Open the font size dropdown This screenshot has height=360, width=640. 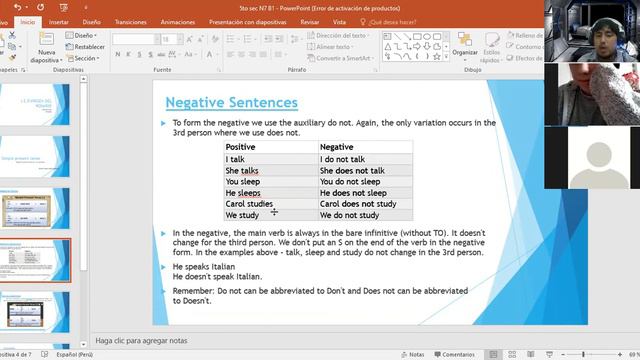coord(180,39)
